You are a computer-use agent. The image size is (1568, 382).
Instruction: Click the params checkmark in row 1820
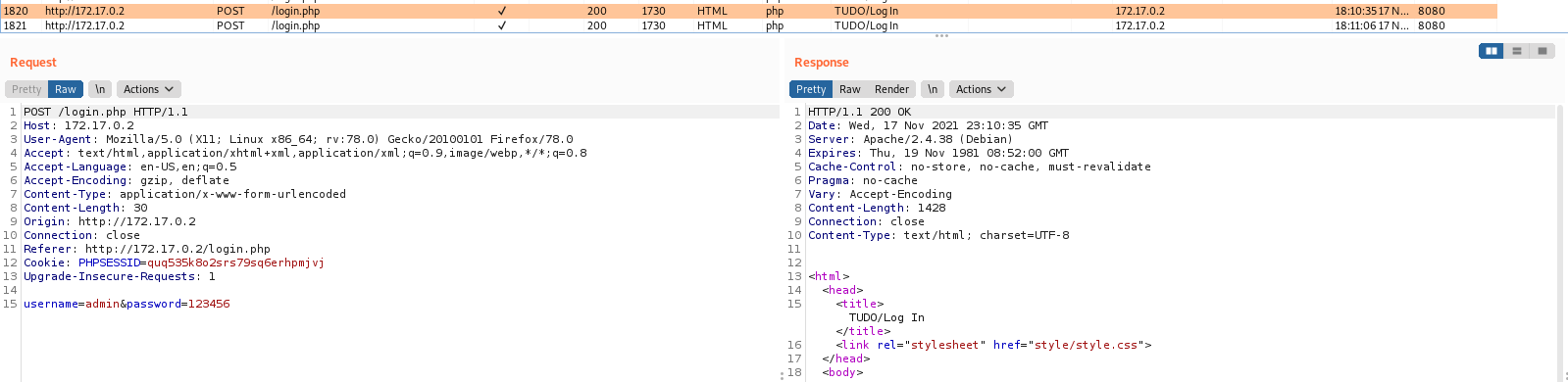click(x=502, y=11)
